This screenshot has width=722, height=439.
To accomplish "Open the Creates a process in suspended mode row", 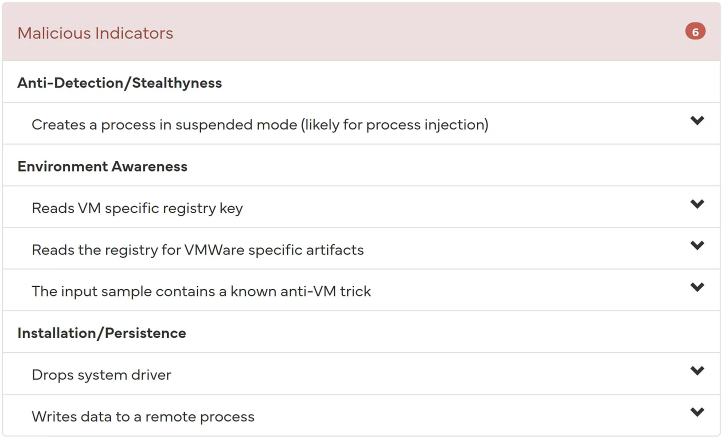I will point(361,123).
